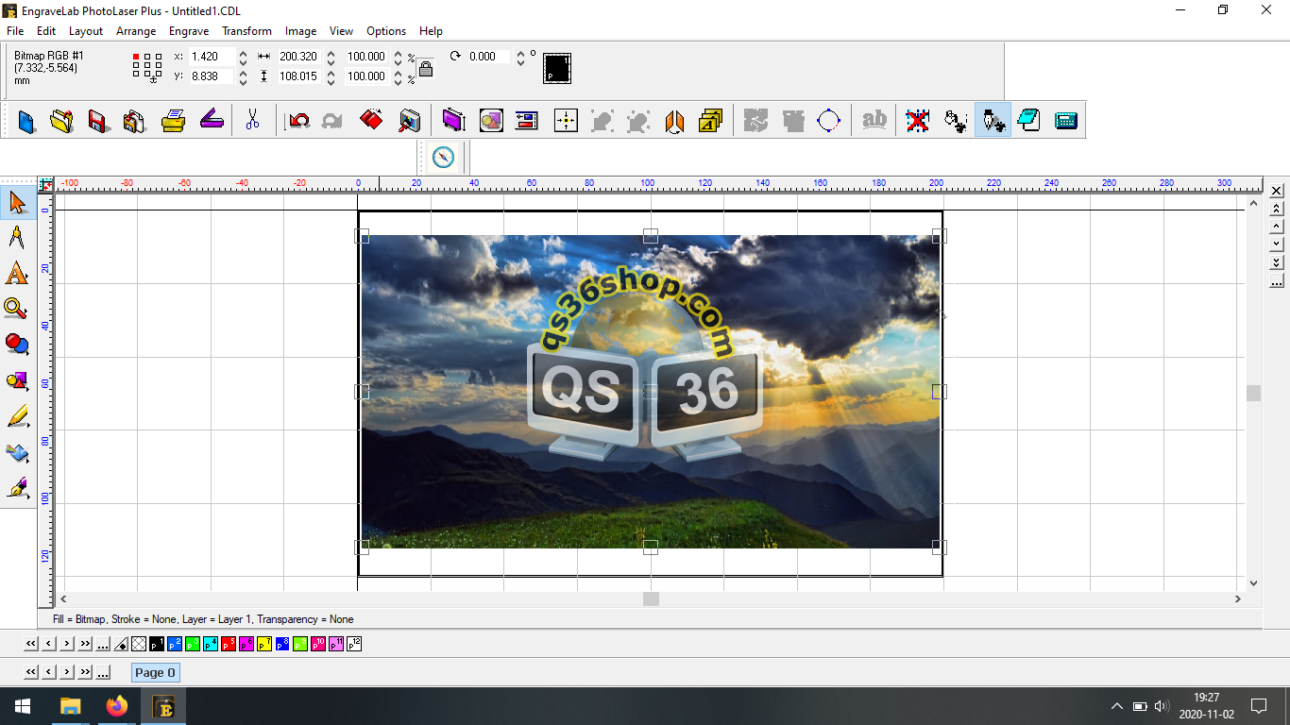This screenshot has width=1290, height=725.
Task: Click the black layer preview box
Action: 557,68
